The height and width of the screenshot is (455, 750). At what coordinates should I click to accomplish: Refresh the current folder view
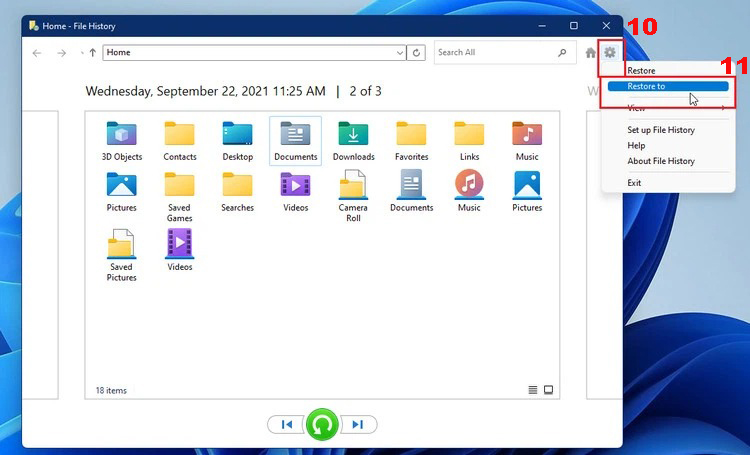tap(416, 53)
